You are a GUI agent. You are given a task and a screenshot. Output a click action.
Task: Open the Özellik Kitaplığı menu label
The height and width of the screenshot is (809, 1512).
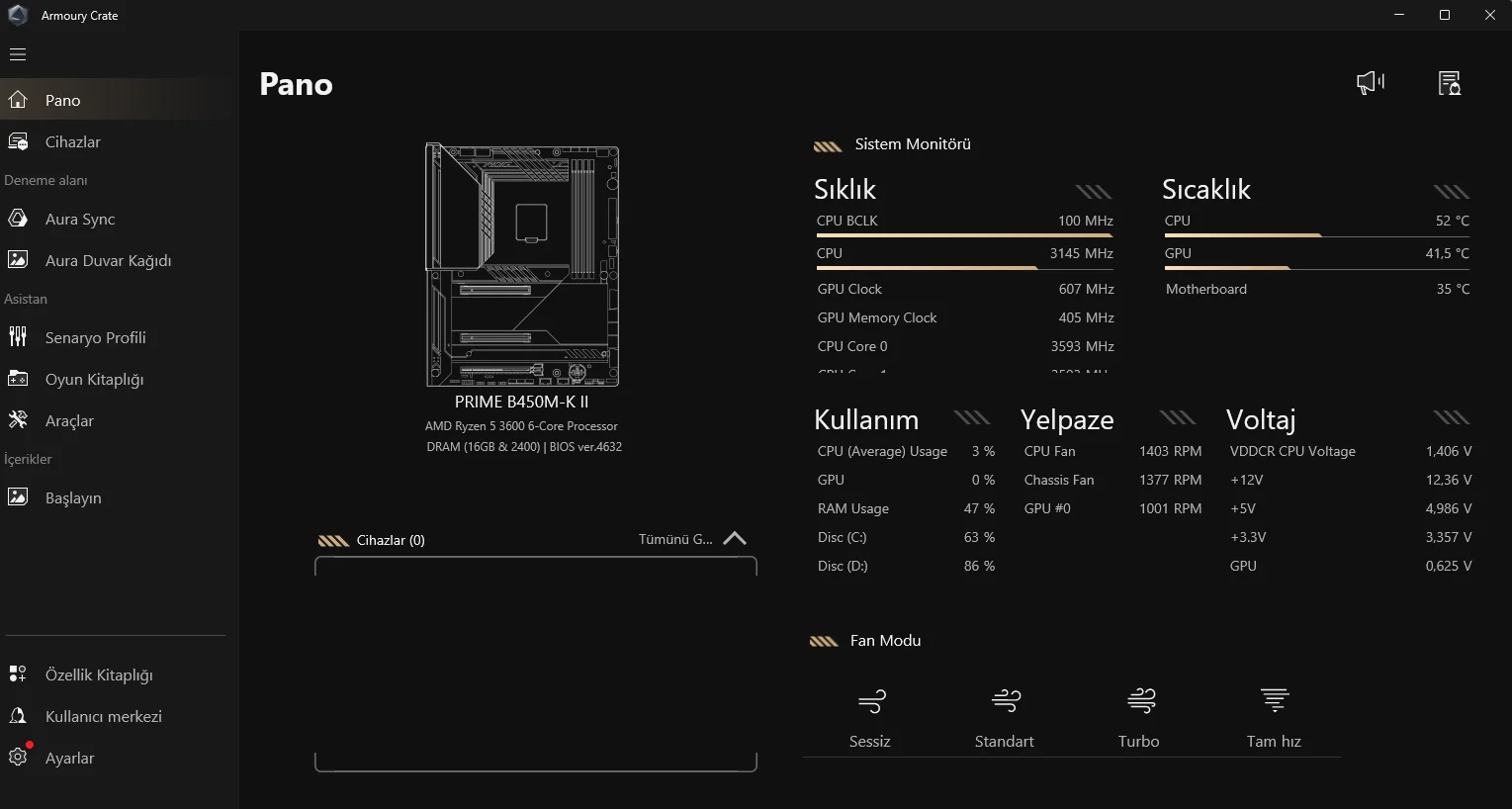point(99,674)
